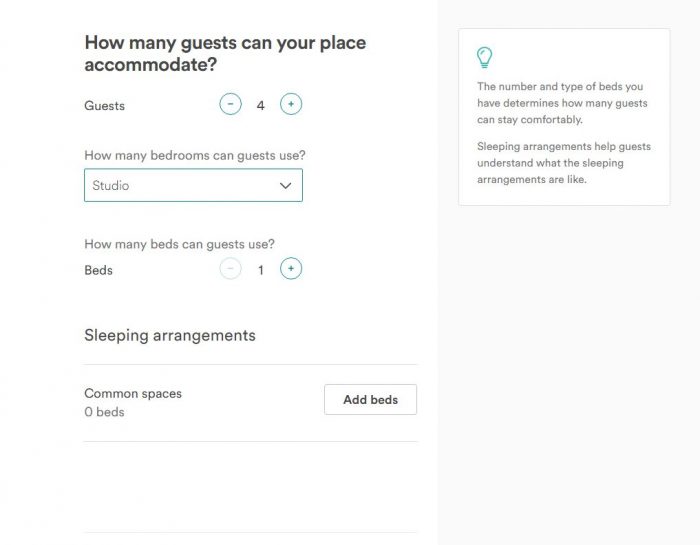Click the Guests label
700x545 pixels.
pos(104,106)
